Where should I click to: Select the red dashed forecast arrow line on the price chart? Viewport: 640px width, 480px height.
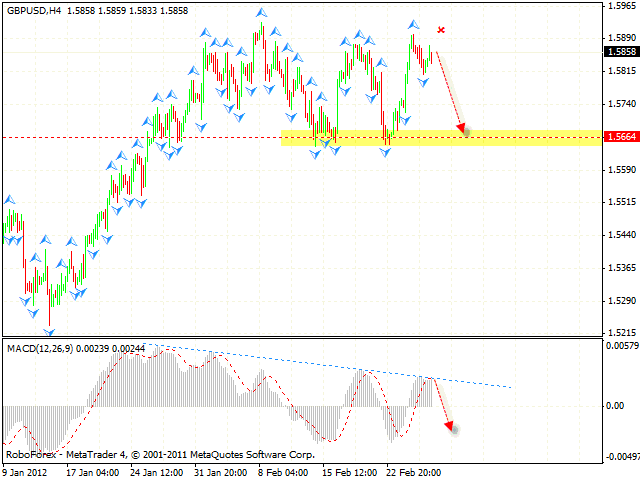click(449, 90)
